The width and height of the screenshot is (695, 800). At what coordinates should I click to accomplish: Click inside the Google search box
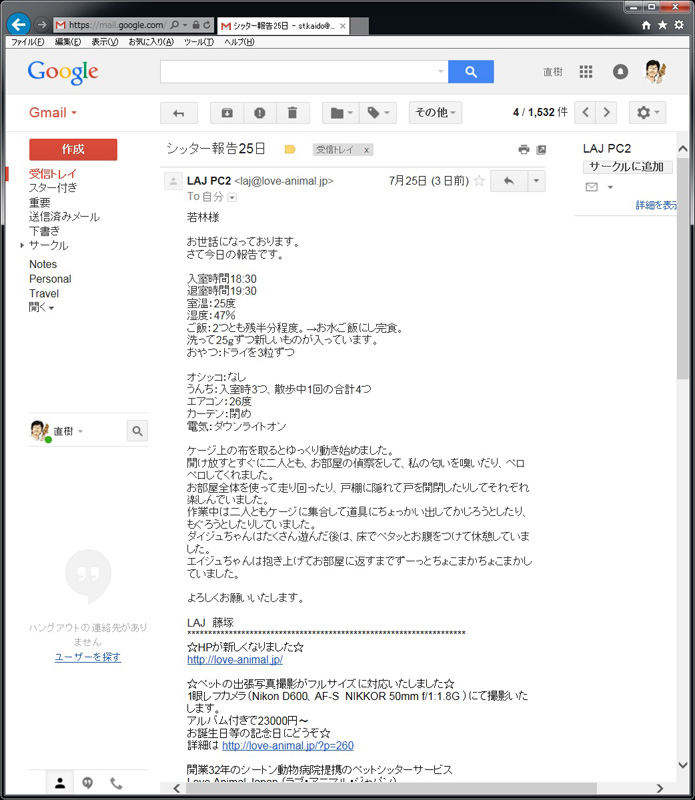300,72
